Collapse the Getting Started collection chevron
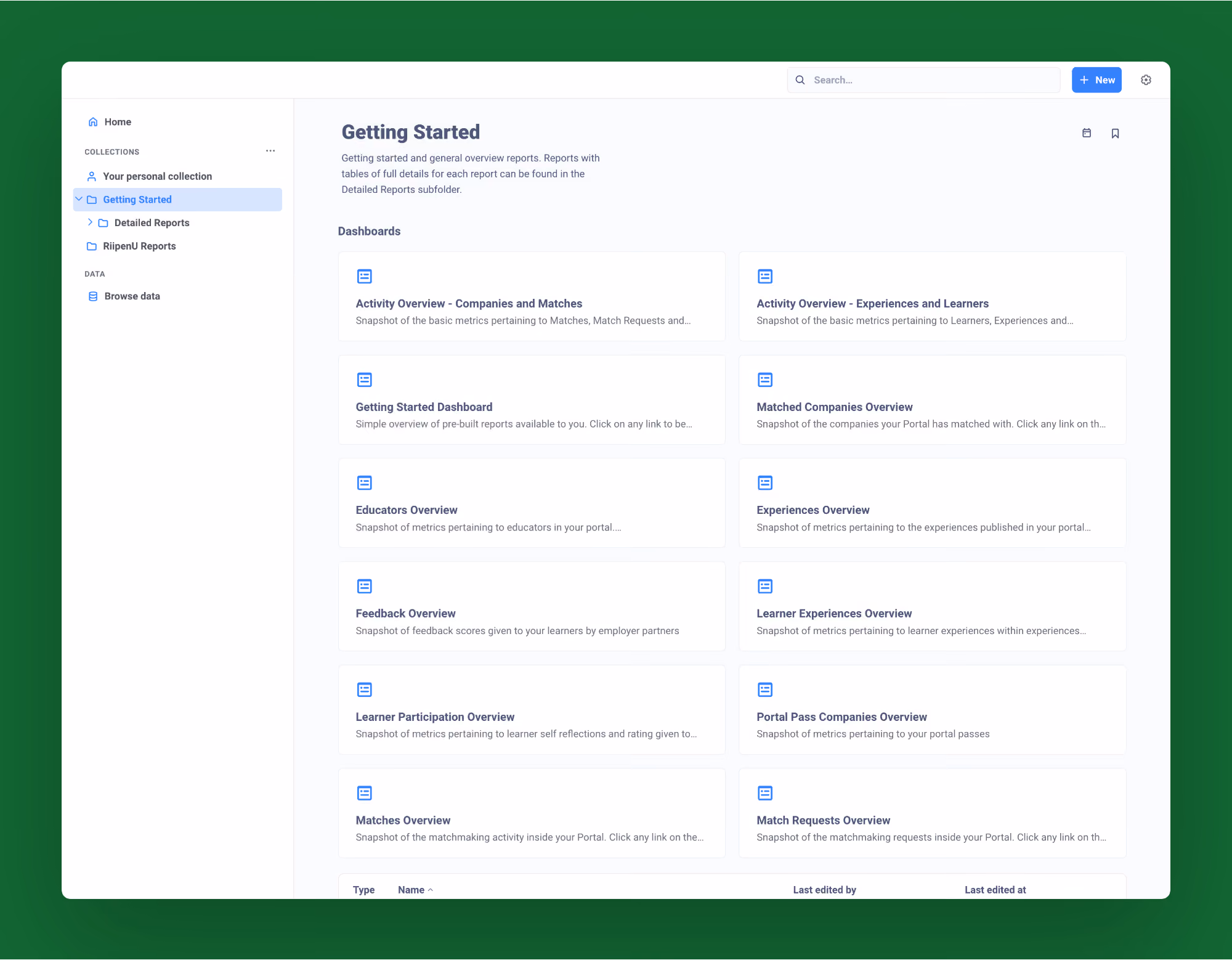 tap(79, 199)
